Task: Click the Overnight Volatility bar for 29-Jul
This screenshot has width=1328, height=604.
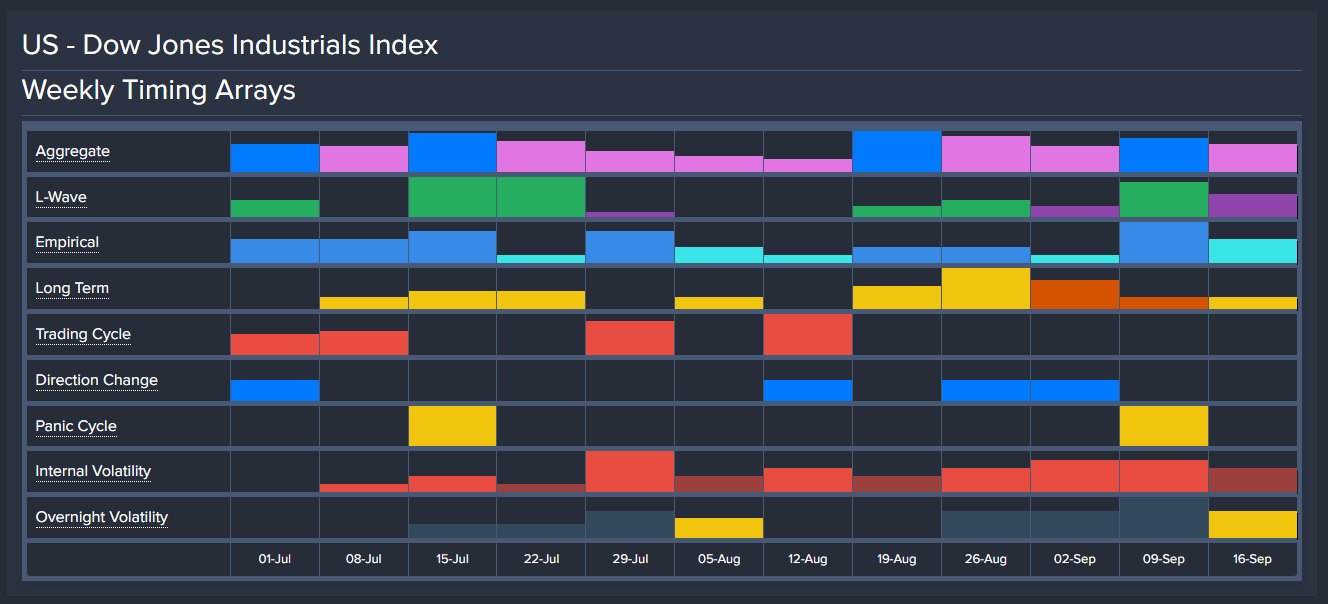Action: (x=630, y=525)
